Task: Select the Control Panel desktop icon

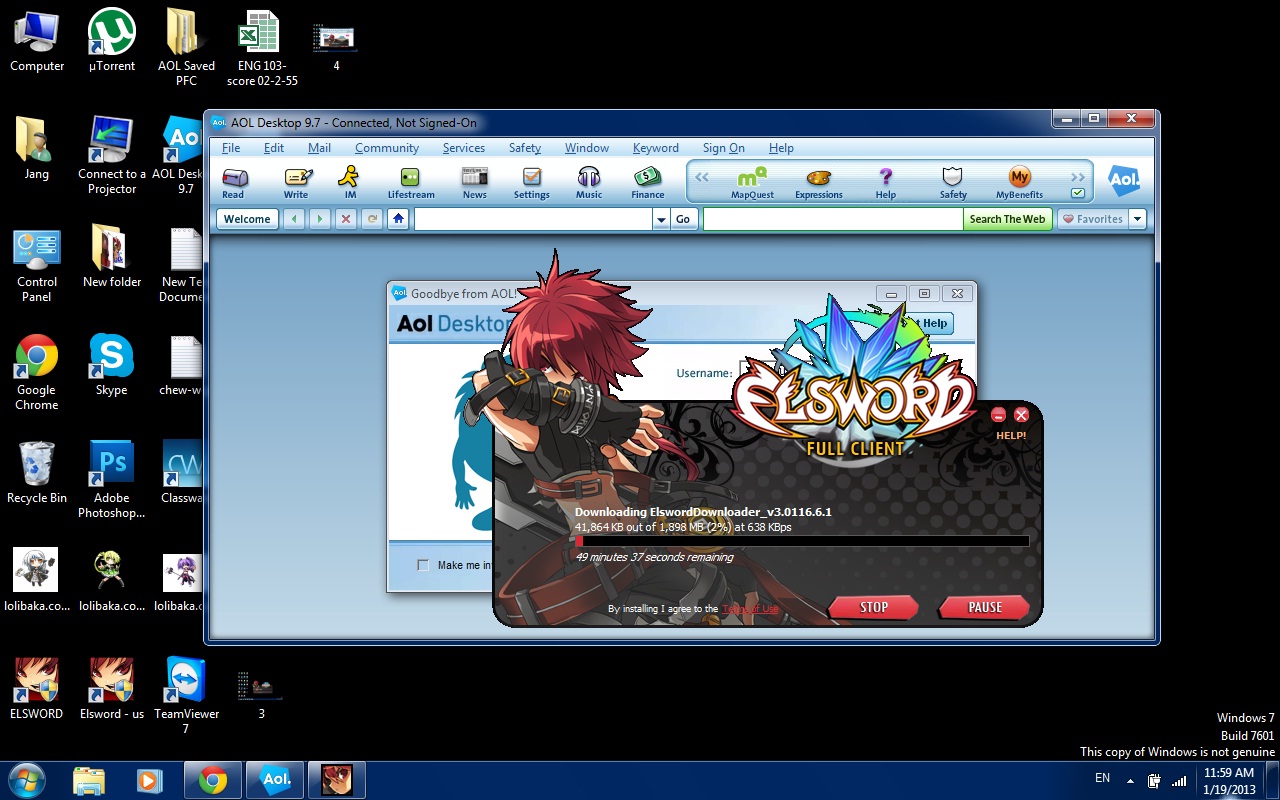Action: click(x=37, y=265)
